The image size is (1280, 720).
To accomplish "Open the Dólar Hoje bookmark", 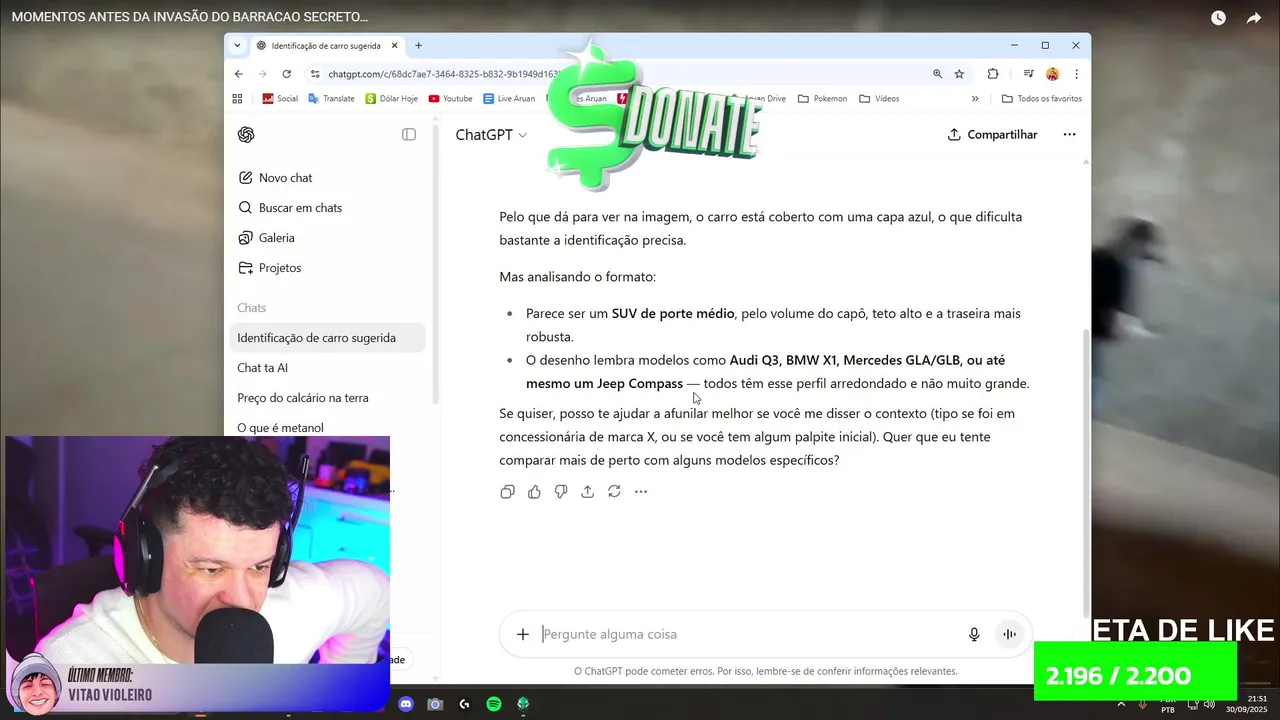I will tap(392, 99).
